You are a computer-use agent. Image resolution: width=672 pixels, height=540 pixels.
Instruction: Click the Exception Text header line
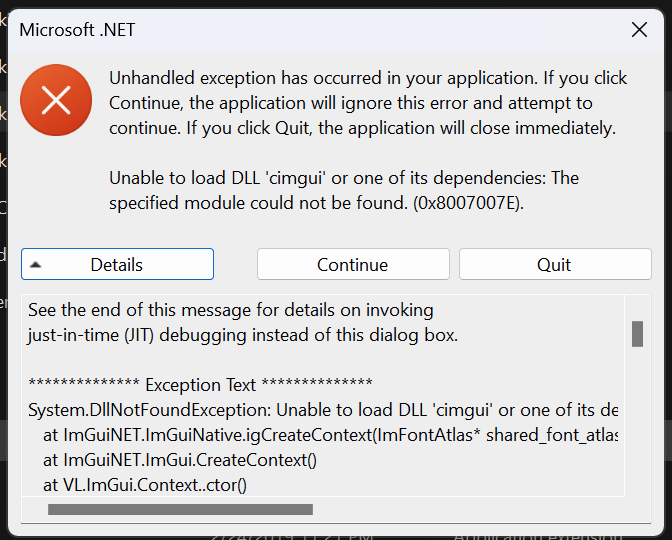click(200, 384)
